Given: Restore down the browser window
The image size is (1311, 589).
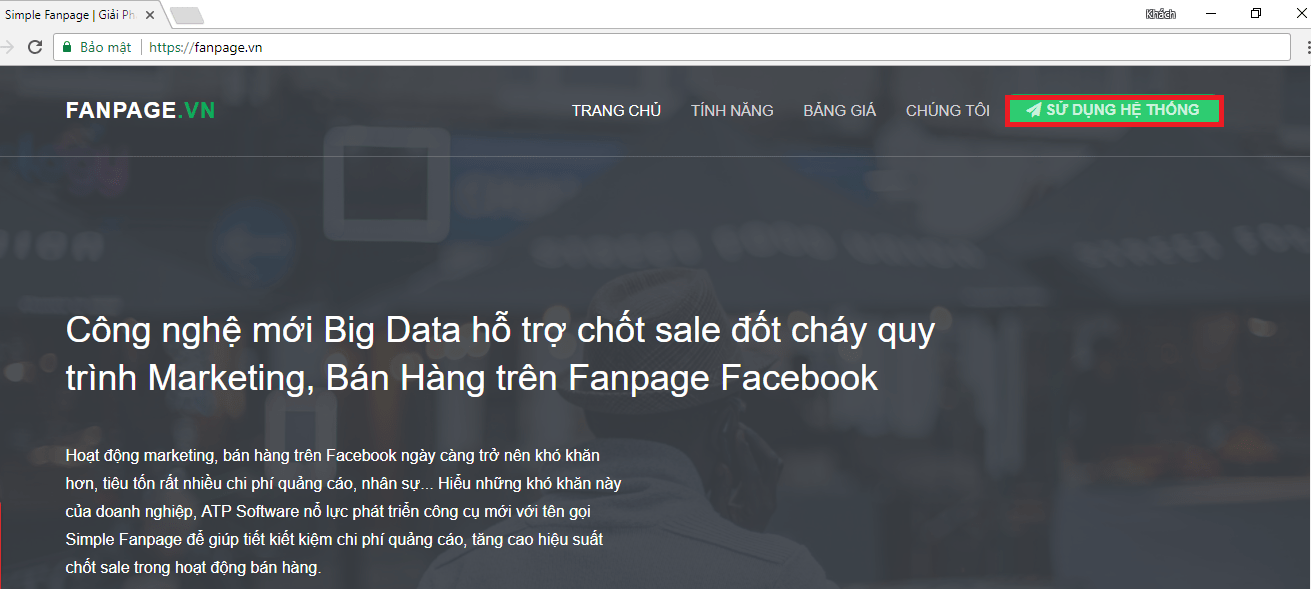Looking at the screenshot, I should 1256,14.
